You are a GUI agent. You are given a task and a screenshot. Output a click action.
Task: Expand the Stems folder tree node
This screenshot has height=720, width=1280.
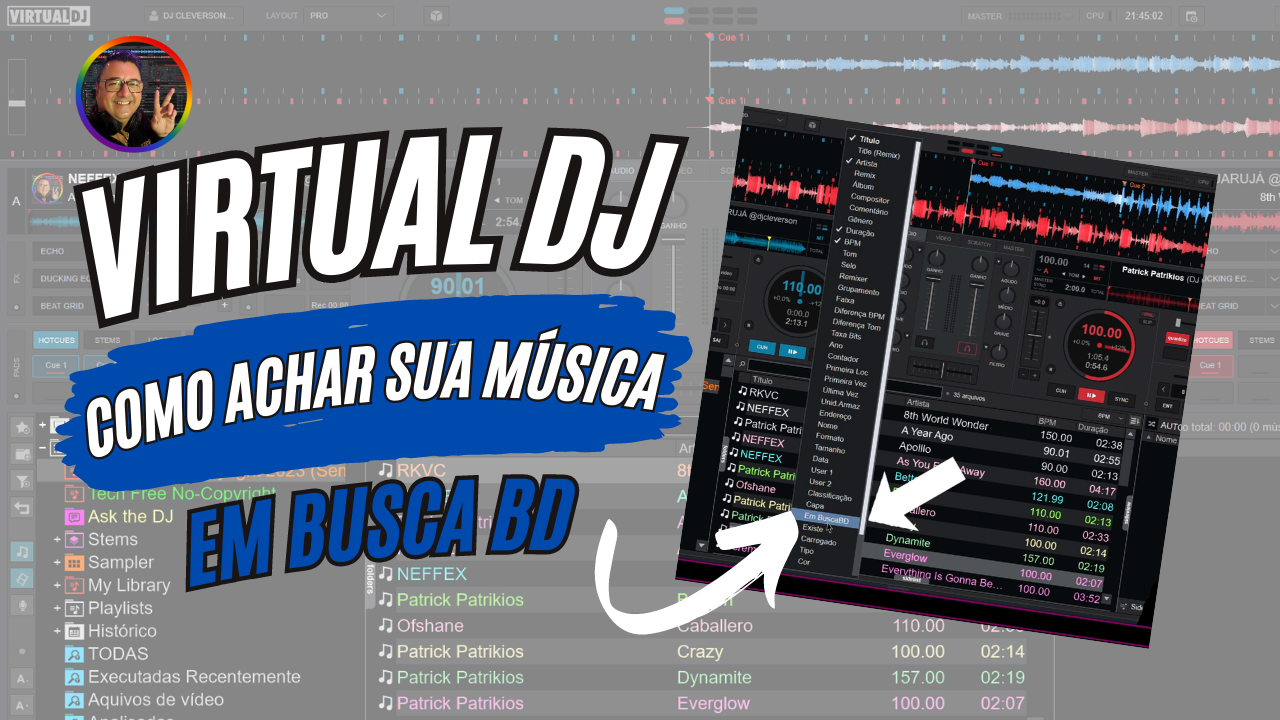[57, 540]
